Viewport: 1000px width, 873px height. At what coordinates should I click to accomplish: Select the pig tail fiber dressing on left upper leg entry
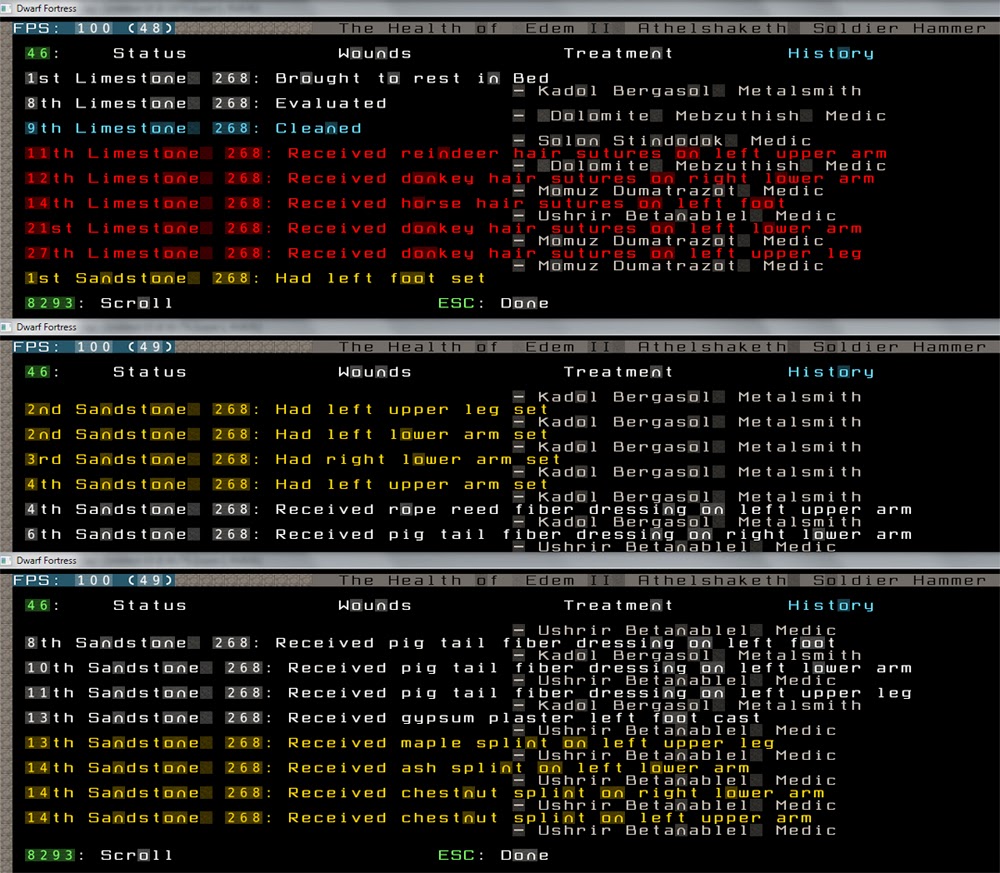tap(469, 693)
